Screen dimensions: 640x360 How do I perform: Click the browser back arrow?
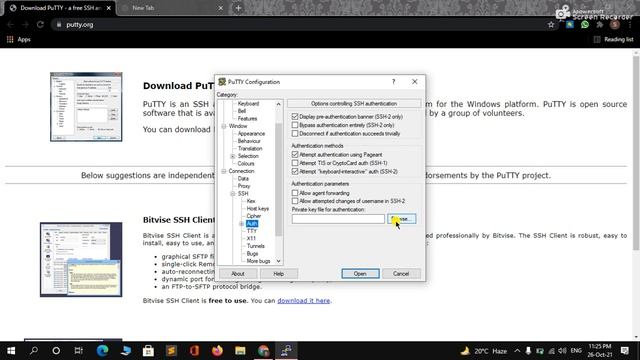point(11,24)
